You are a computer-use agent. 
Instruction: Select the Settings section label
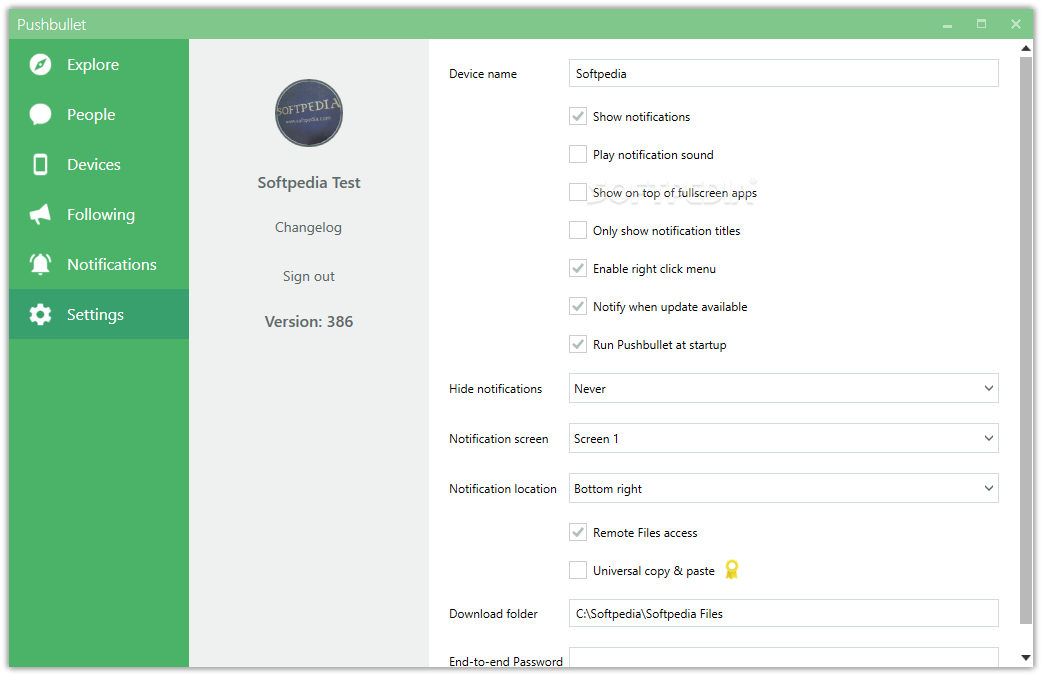95,314
